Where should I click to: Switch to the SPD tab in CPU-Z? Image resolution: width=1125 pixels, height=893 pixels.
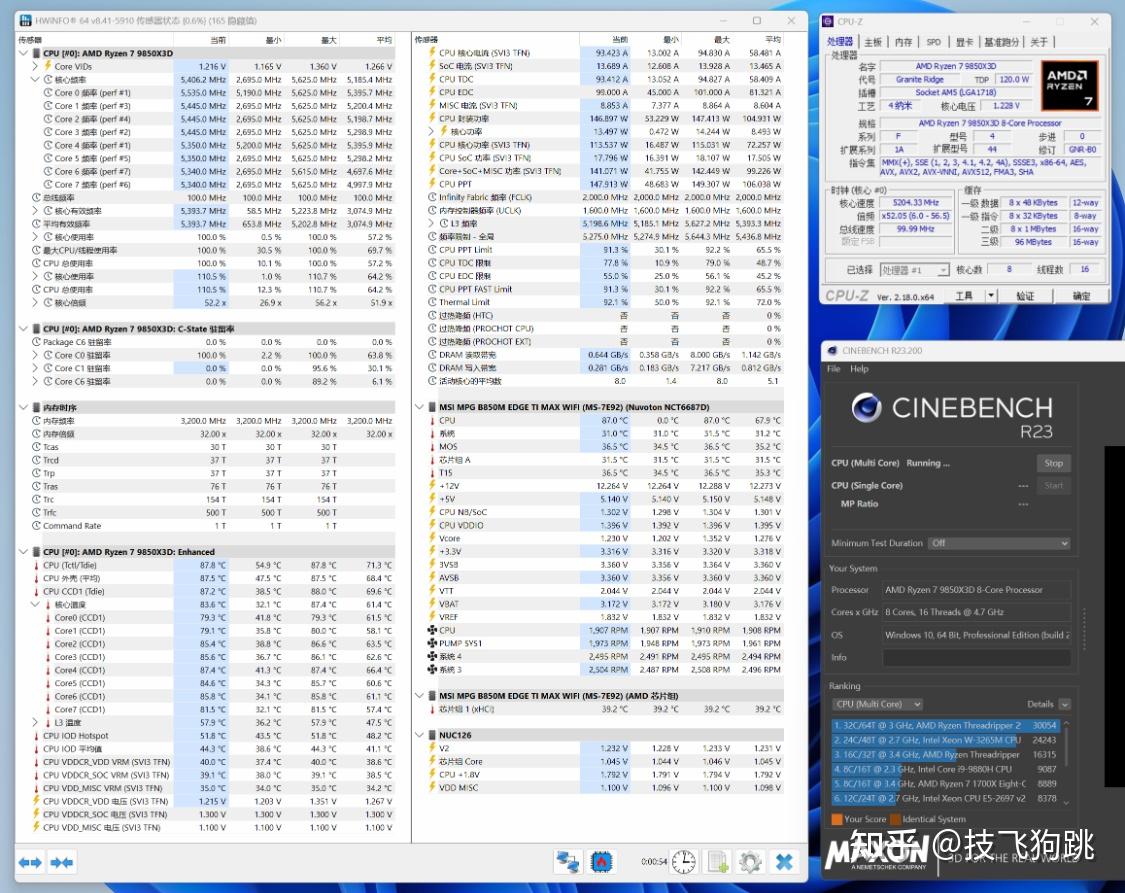pyautogui.click(x=933, y=42)
